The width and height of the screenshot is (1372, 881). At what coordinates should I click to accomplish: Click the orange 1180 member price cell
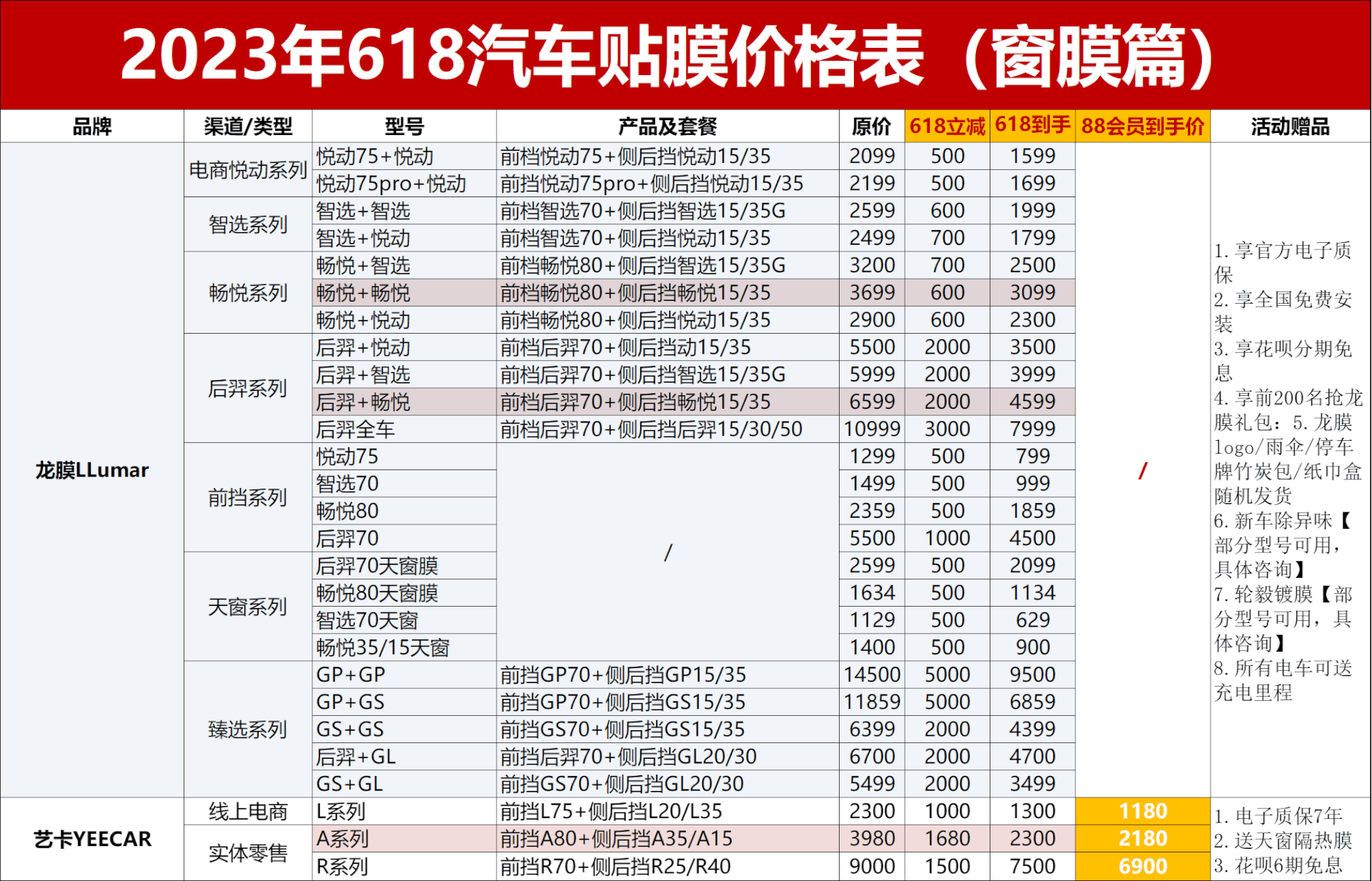click(x=1142, y=811)
